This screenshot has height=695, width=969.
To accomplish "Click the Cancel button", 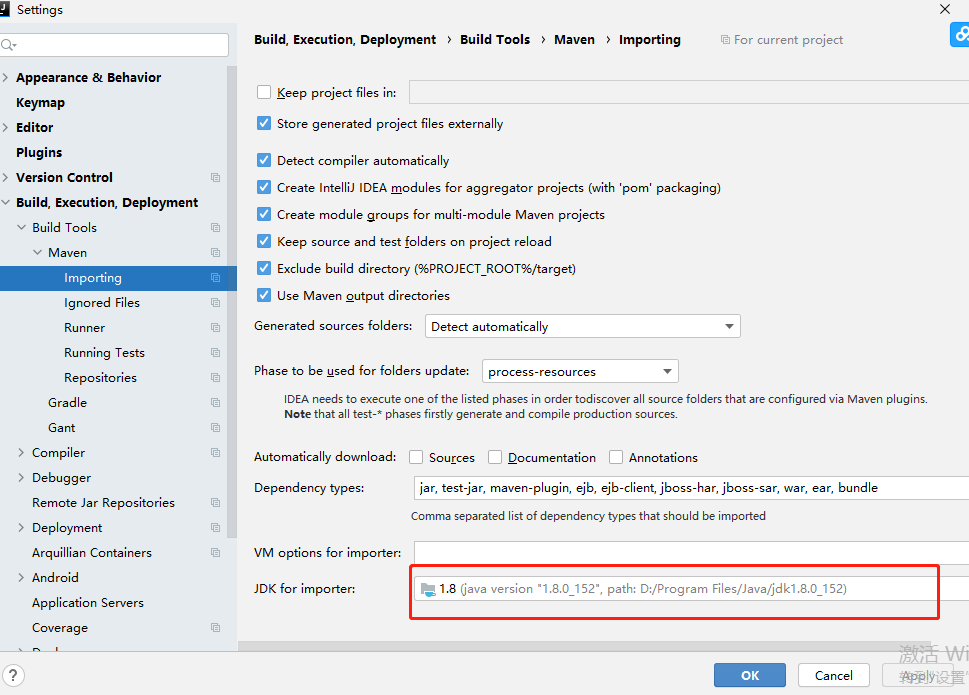I will point(834,675).
